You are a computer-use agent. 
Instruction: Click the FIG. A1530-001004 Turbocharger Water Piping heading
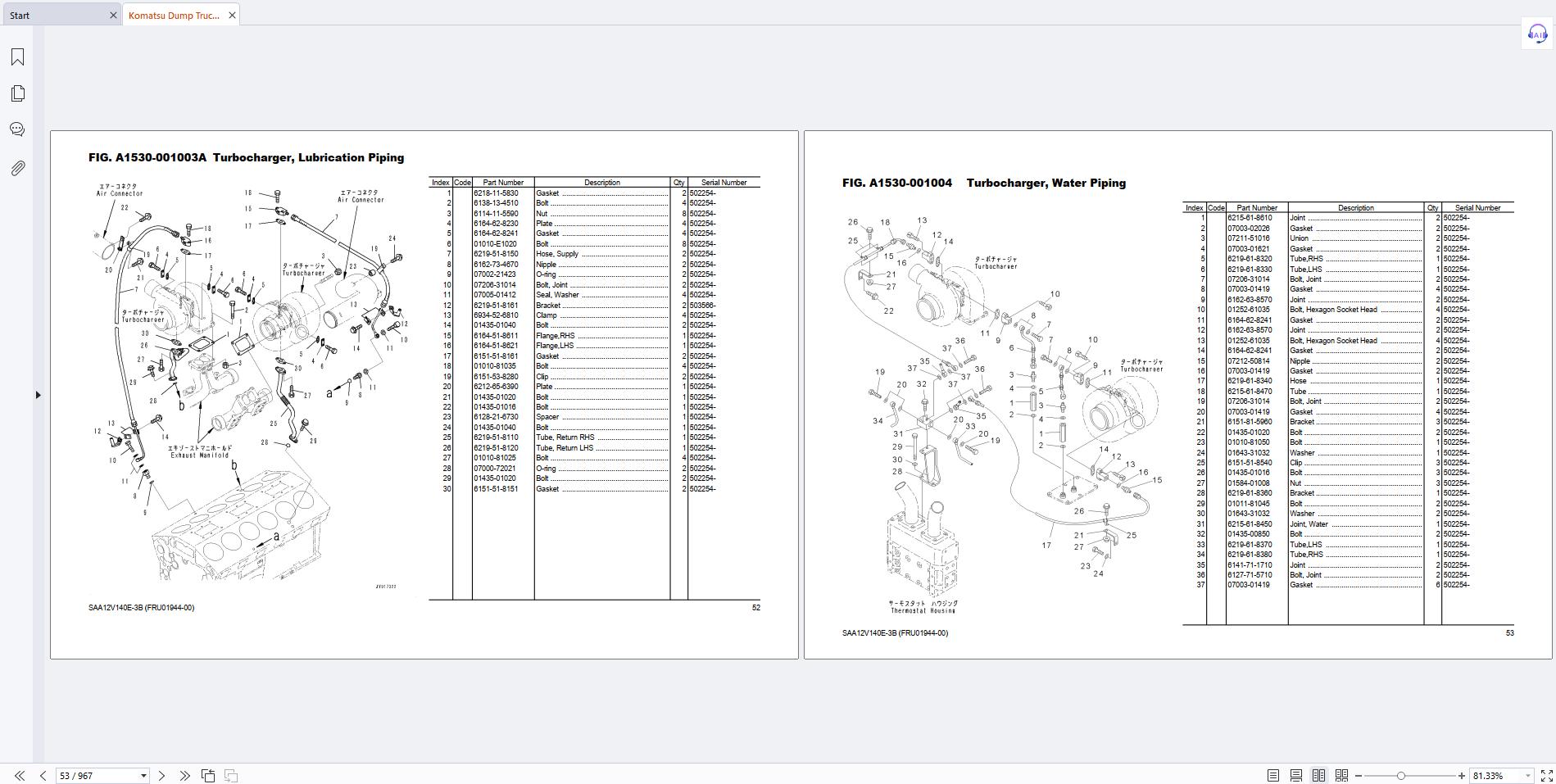pos(983,184)
